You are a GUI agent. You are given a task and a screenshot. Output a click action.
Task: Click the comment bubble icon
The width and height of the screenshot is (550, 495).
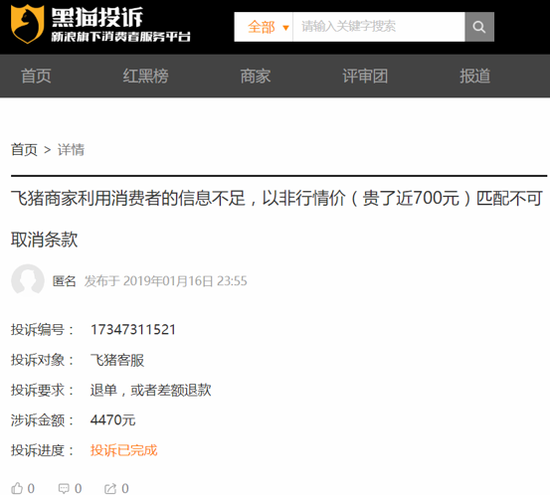[x=63, y=488]
